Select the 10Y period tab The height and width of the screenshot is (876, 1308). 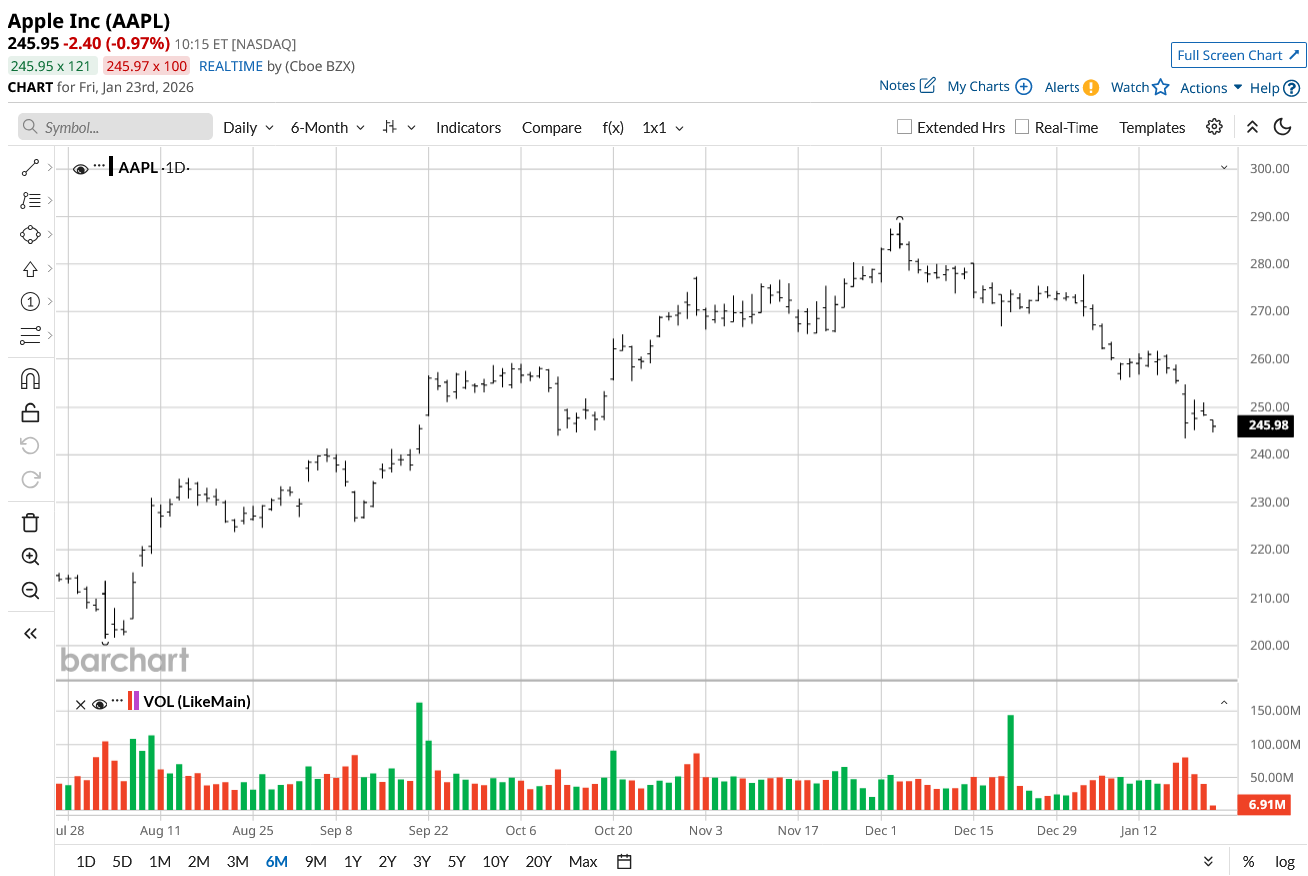495,862
